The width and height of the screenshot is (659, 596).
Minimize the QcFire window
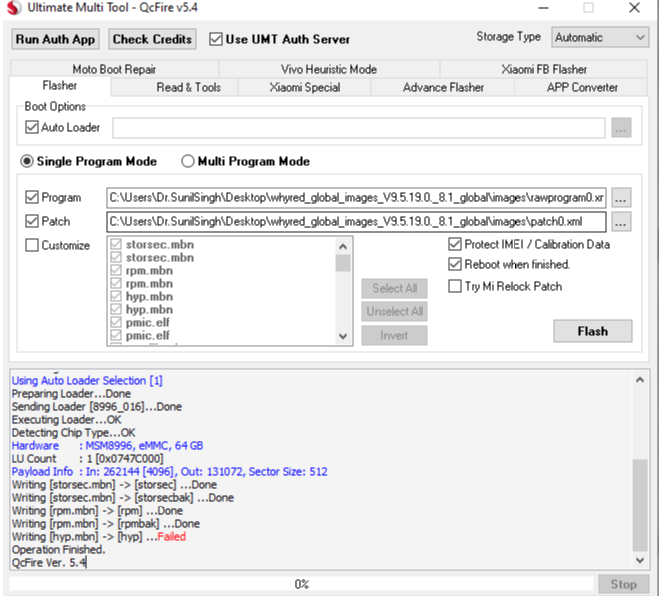543,8
